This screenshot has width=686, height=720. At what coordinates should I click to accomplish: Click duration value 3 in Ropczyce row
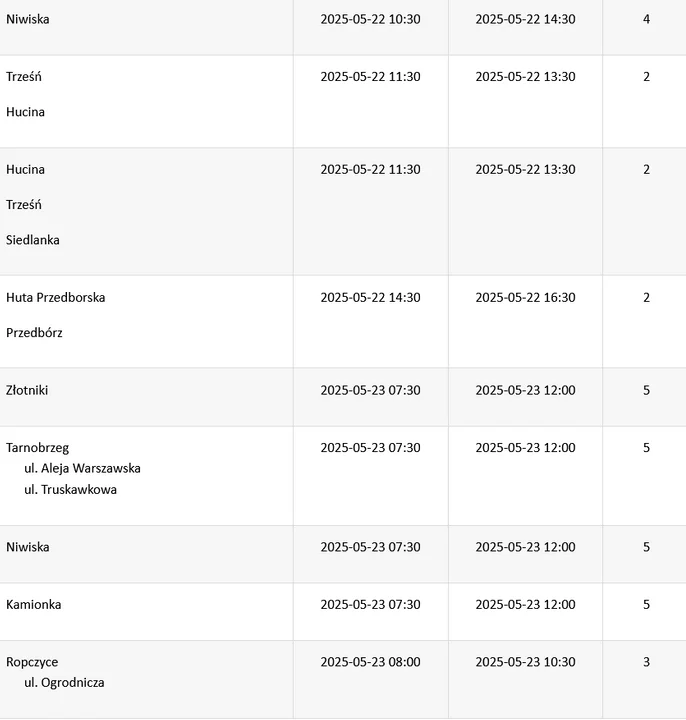point(647,662)
